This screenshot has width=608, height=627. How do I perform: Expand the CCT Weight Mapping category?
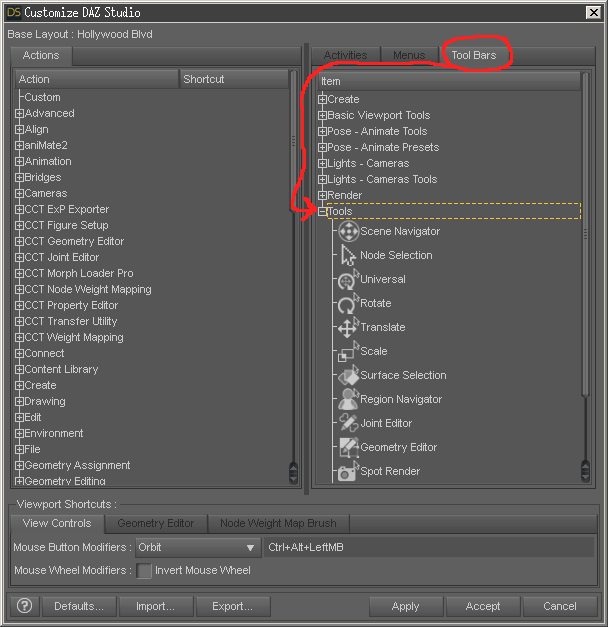click(19, 337)
